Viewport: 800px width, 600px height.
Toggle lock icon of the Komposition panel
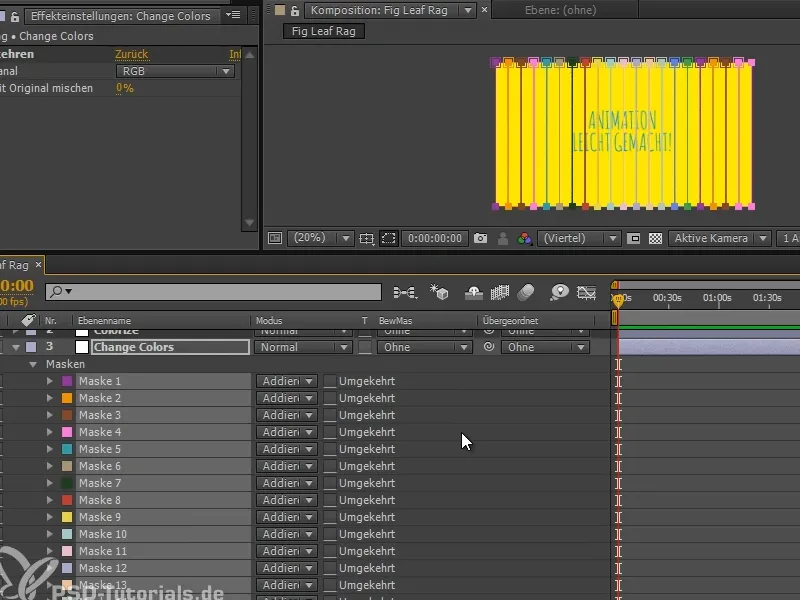tap(295, 10)
